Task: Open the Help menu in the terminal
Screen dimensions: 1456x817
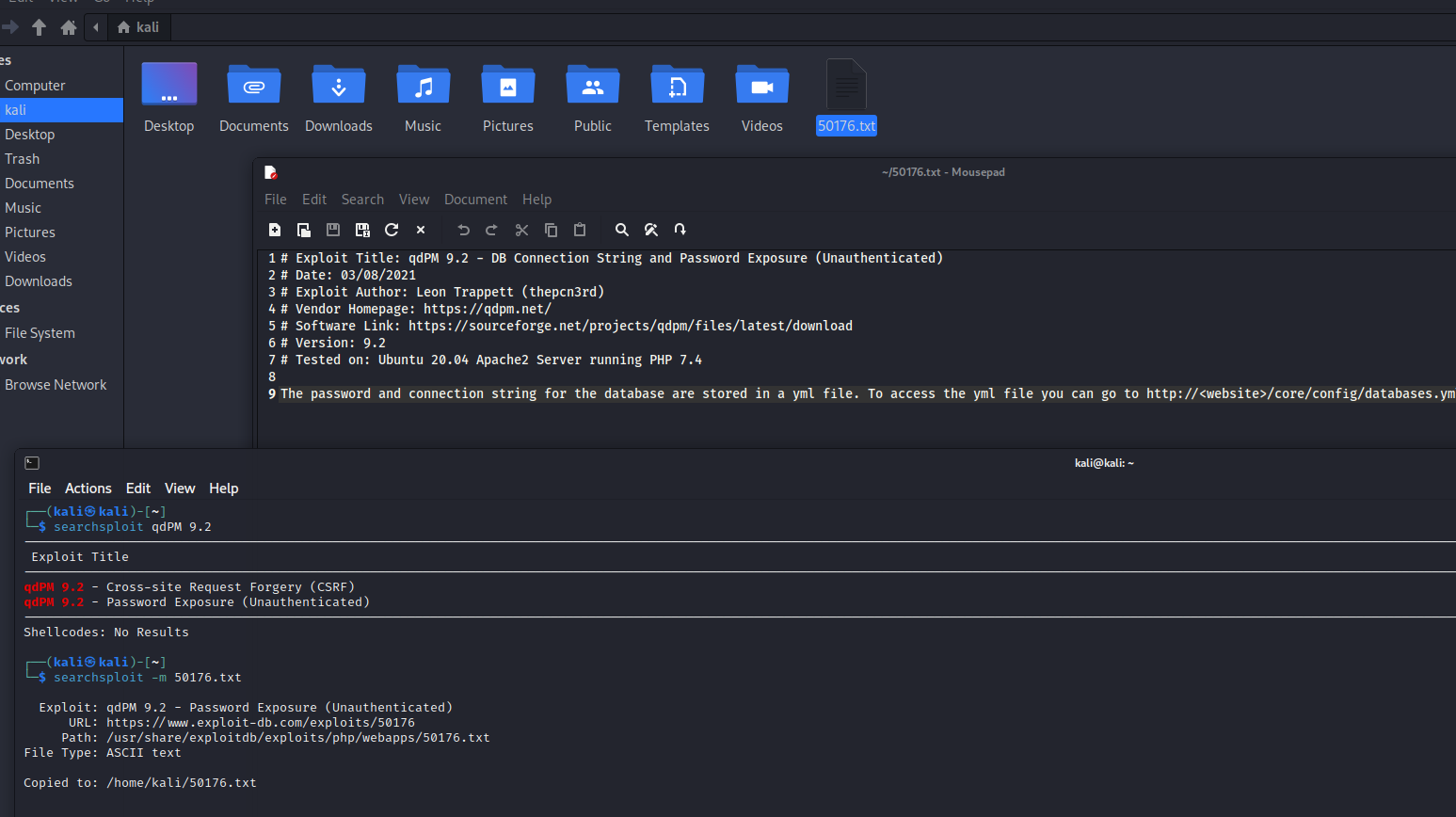Action: [224, 489]
